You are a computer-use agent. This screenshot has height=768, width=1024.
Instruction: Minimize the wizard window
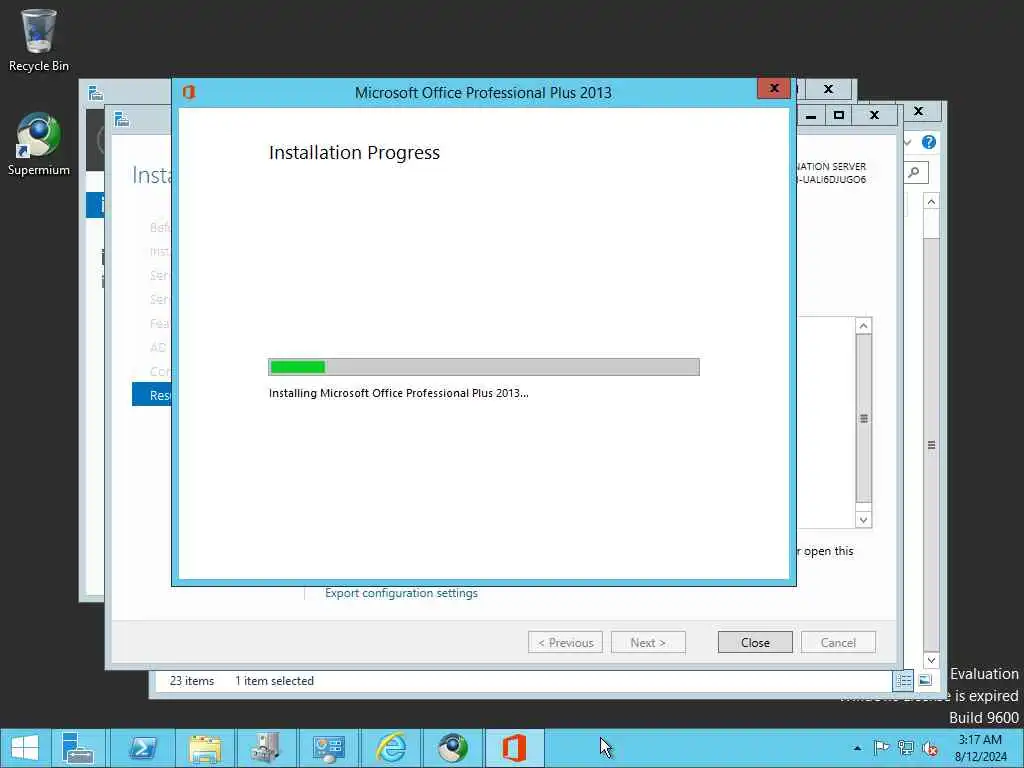click(810, 116)
